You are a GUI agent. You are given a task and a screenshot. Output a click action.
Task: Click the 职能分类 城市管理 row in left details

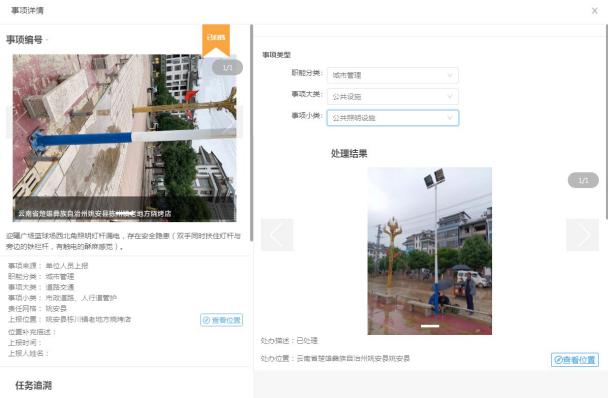[41, 277]
